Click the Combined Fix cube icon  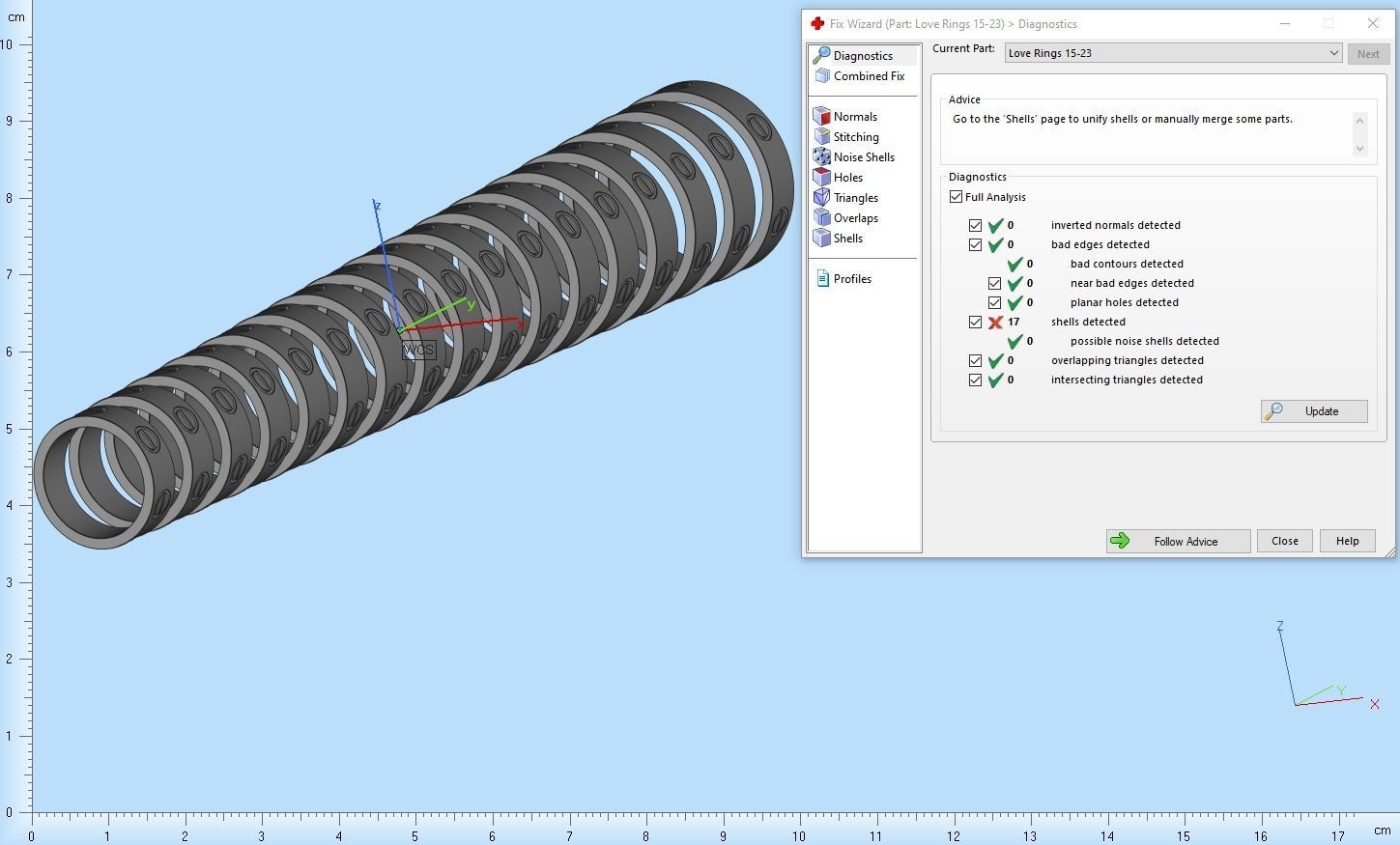coord(822,75)
